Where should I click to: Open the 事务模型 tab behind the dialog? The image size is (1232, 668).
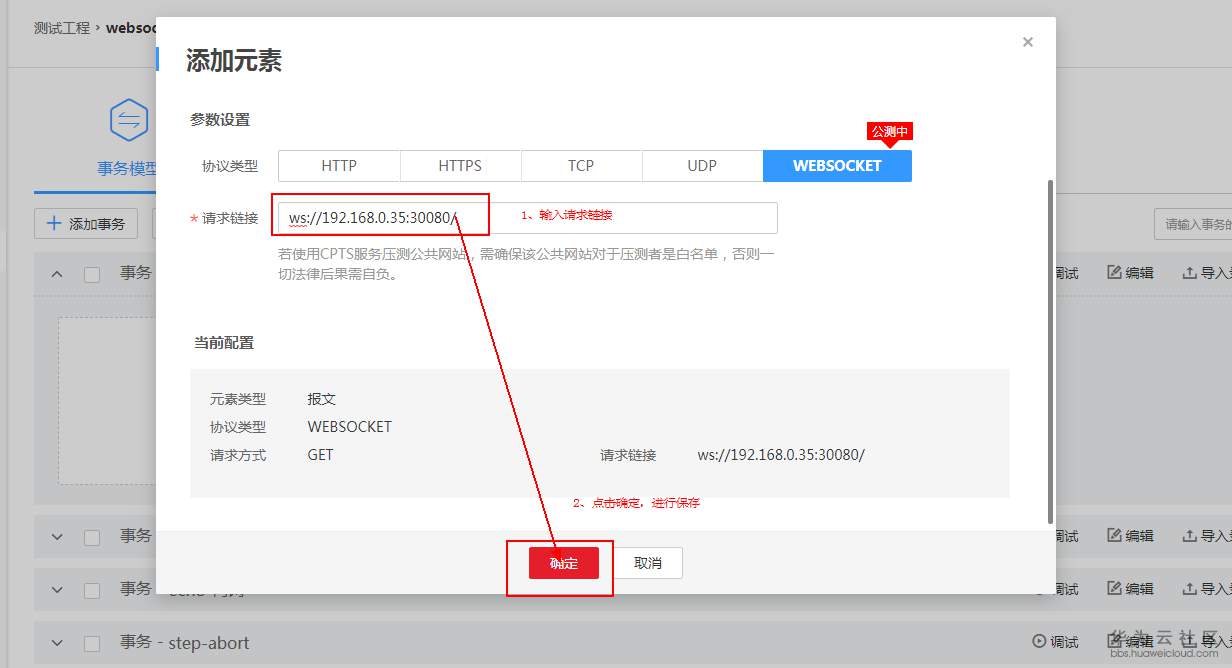coord(127,169)
